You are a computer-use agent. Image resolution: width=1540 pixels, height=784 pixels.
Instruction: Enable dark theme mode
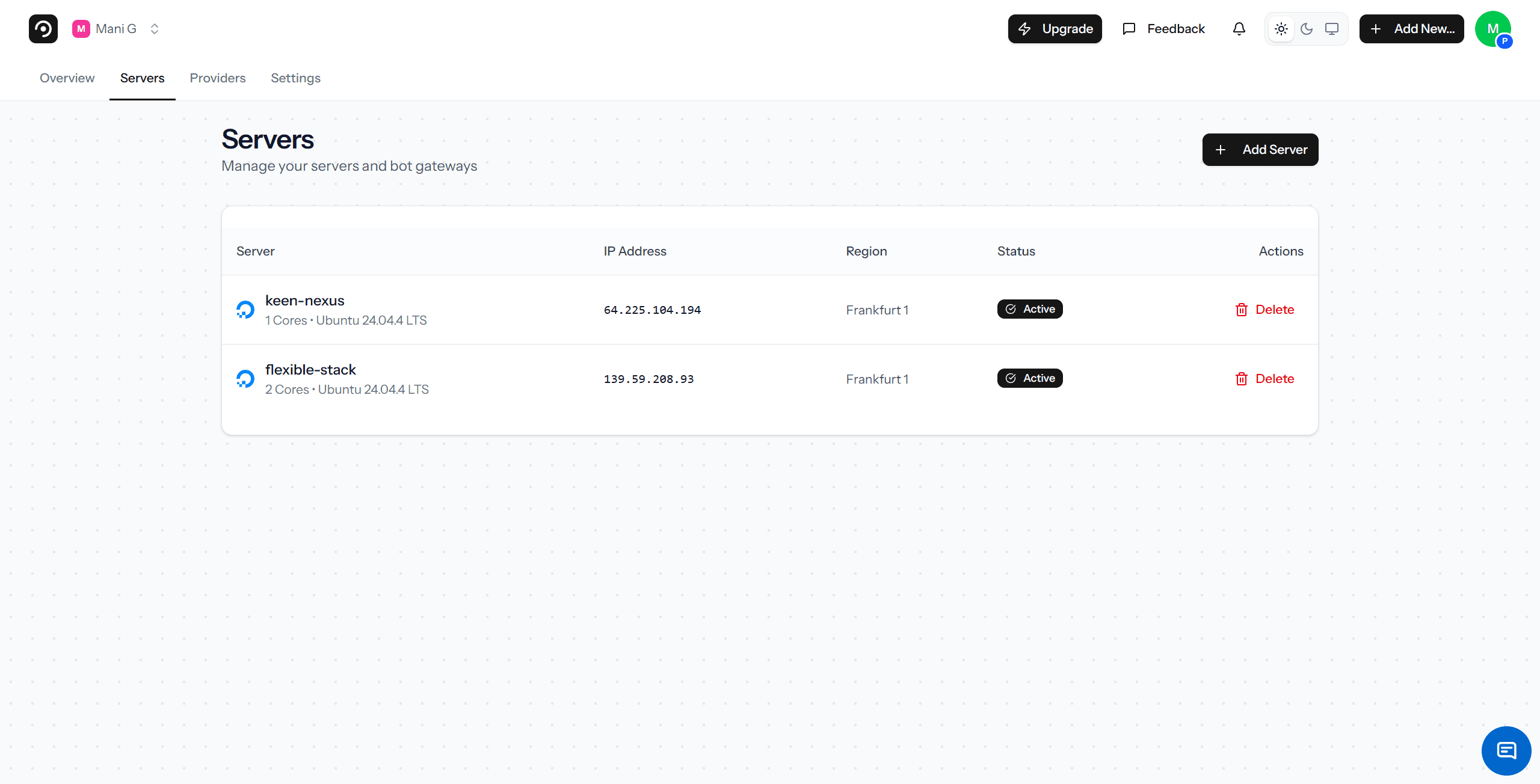[x=1307, y=28]
